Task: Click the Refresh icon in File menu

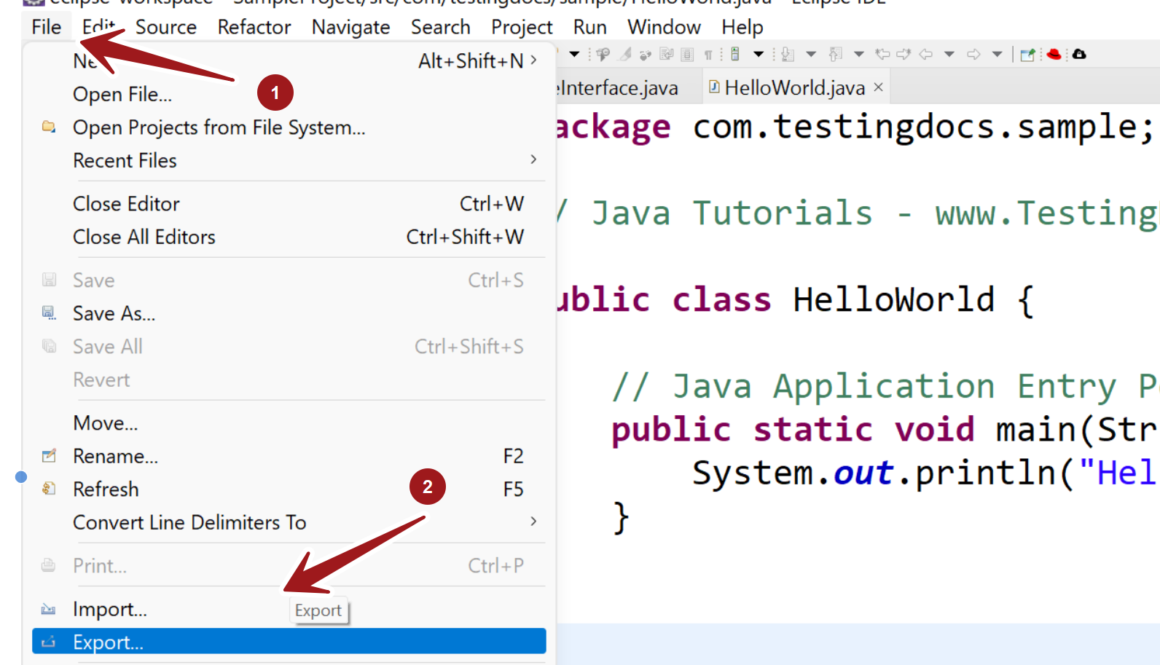Action: [x=49, y=489]
